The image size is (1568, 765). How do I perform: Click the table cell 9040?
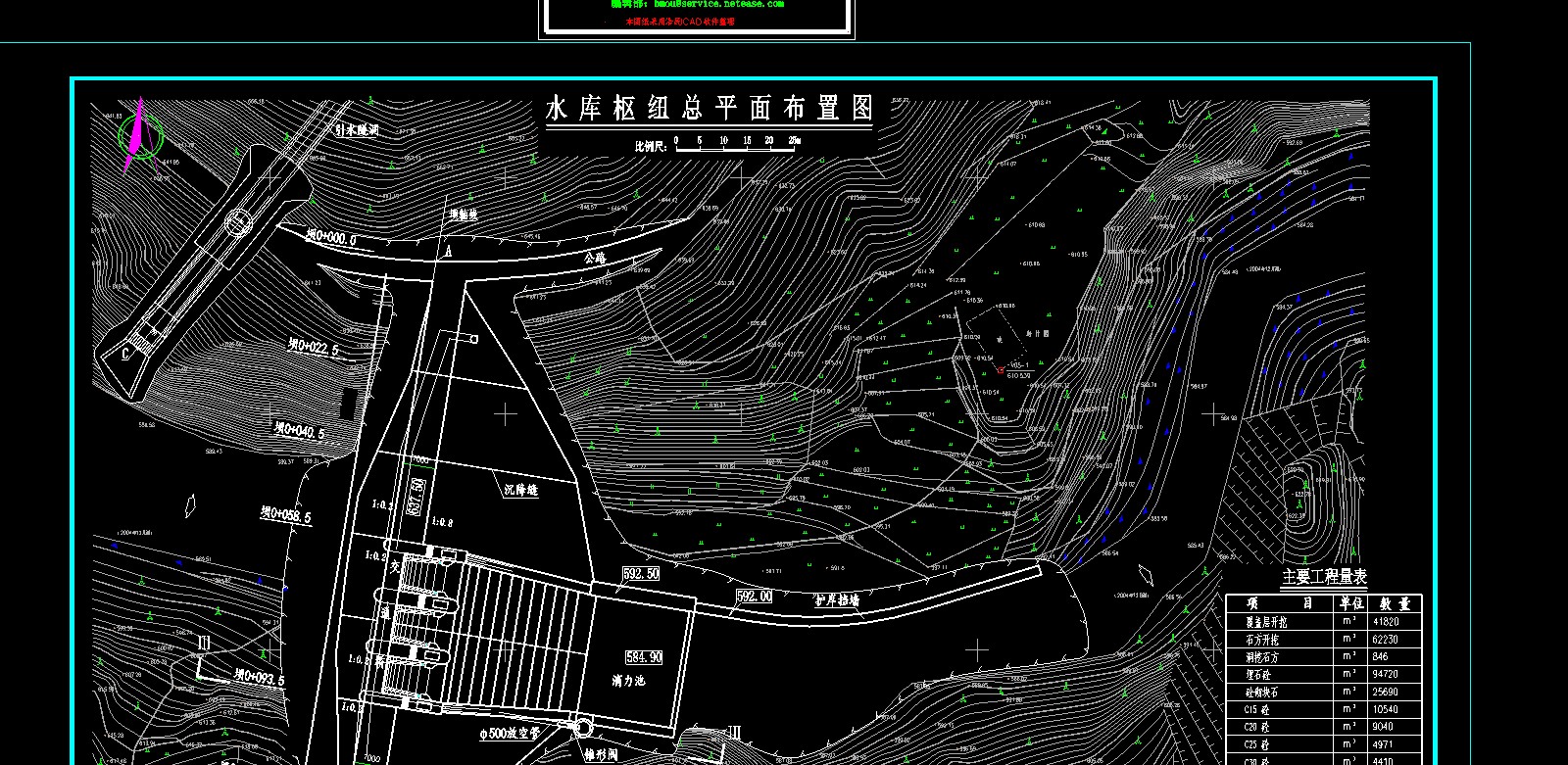(x=1383, y=727)
